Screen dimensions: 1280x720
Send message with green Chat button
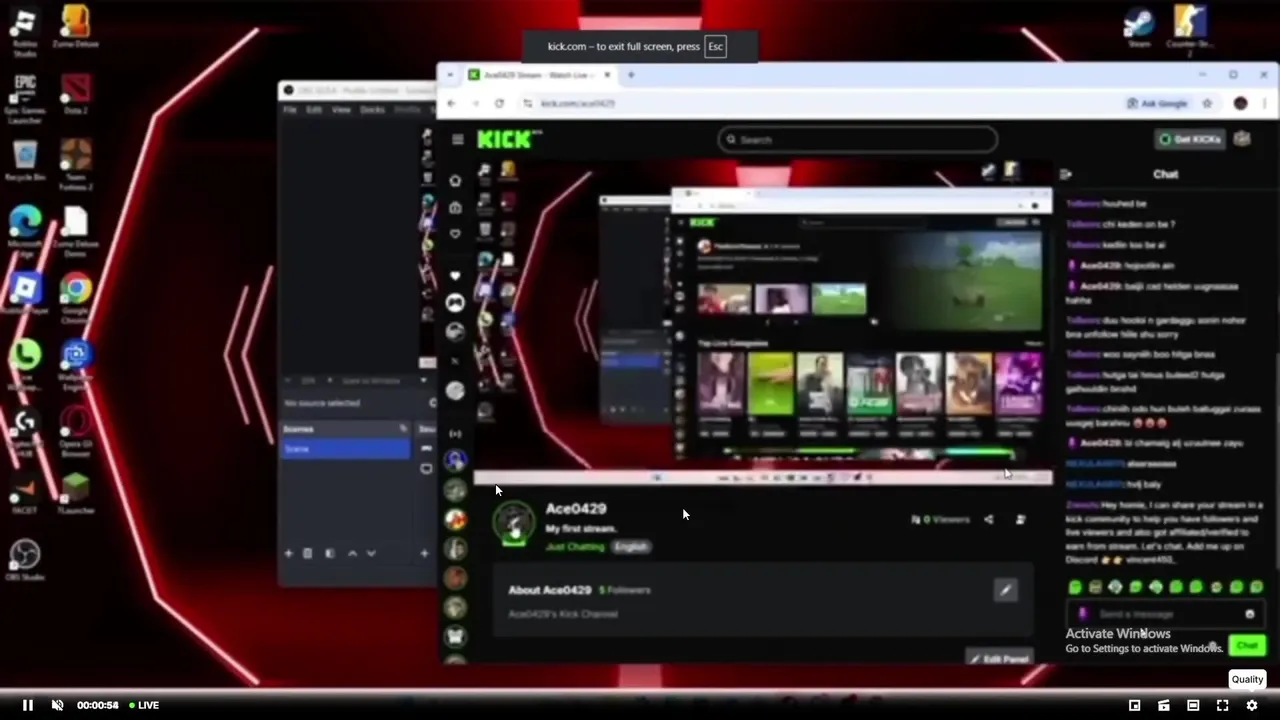point(1246,646)
